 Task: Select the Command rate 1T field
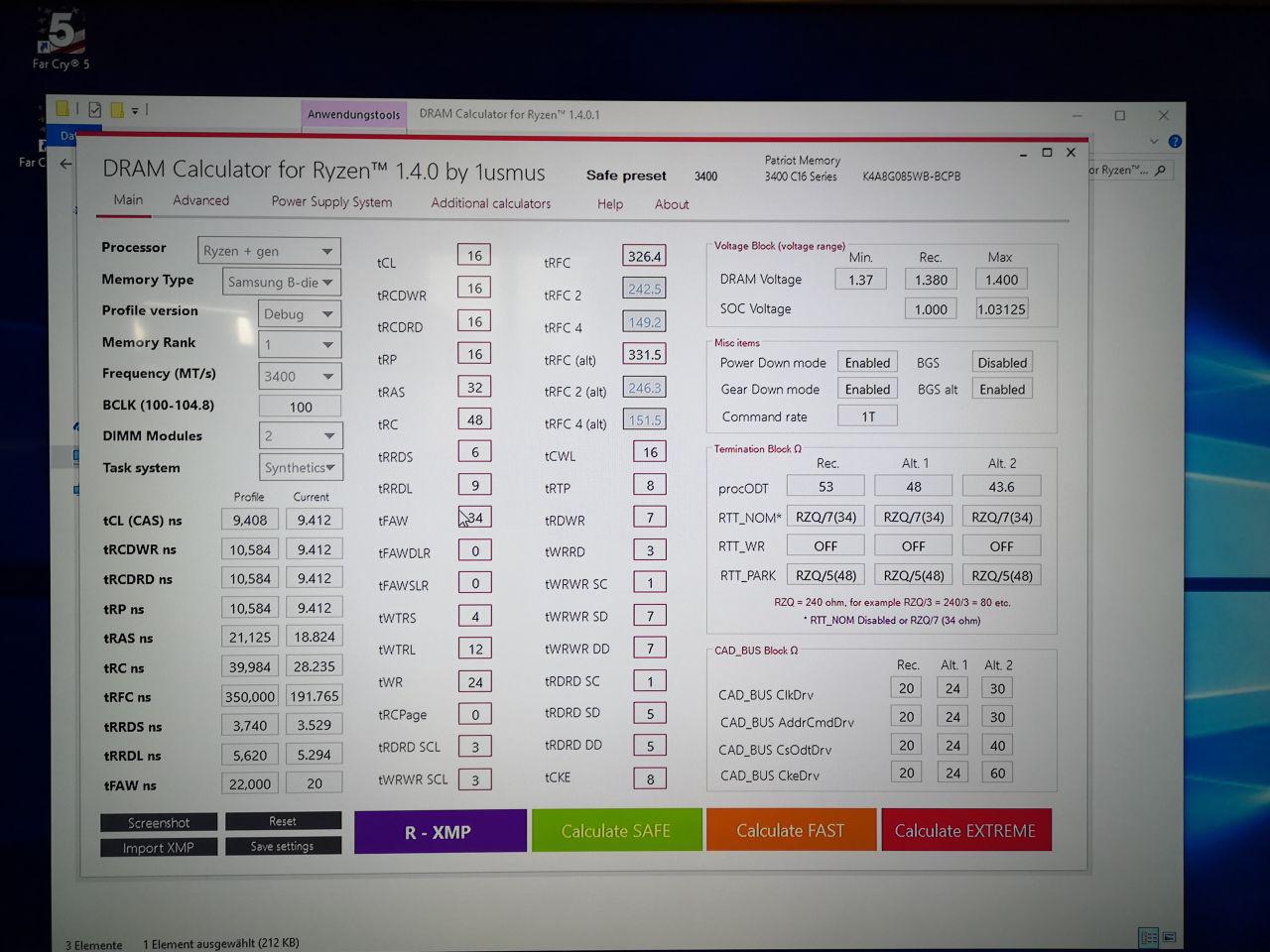click(x=867, y=416)
